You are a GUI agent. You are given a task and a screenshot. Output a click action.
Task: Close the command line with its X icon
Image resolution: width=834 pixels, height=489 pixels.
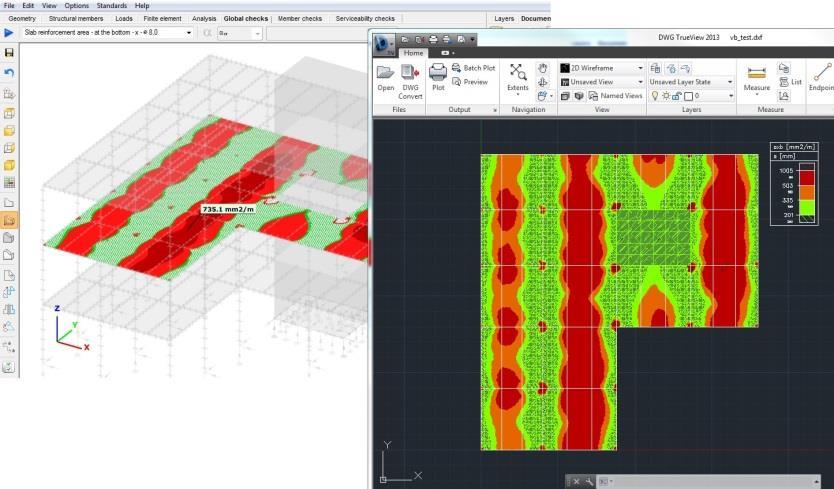click(x=577, y=482)
